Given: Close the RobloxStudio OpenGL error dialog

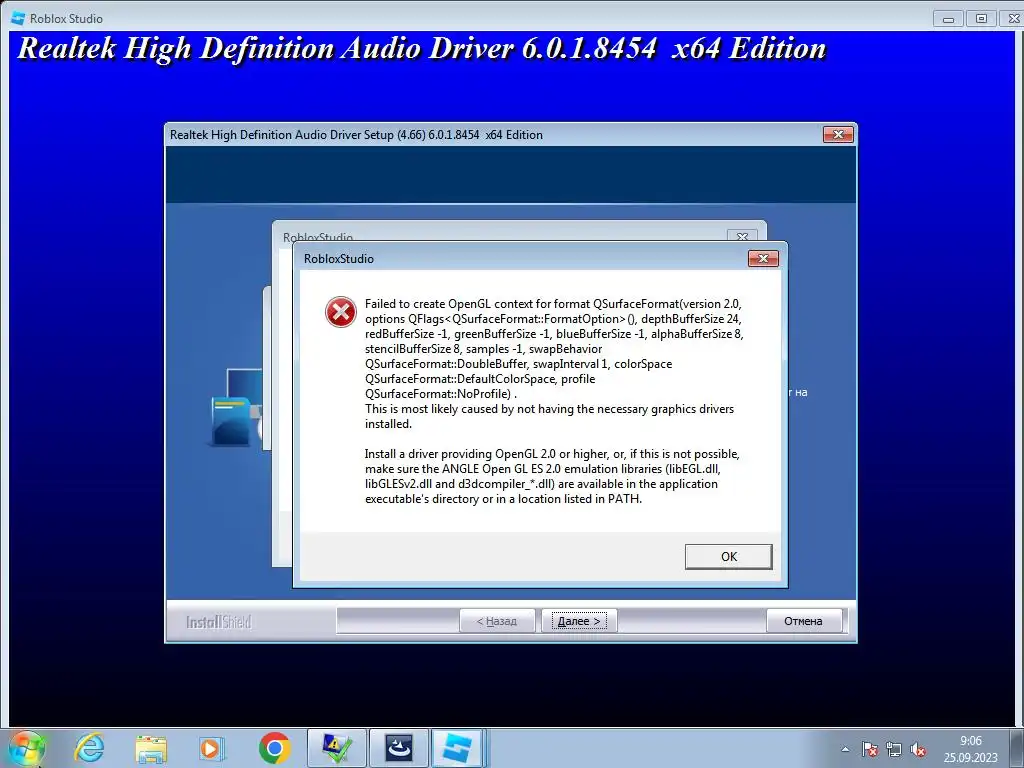Looking at the screenshot, I should point(763,259).
